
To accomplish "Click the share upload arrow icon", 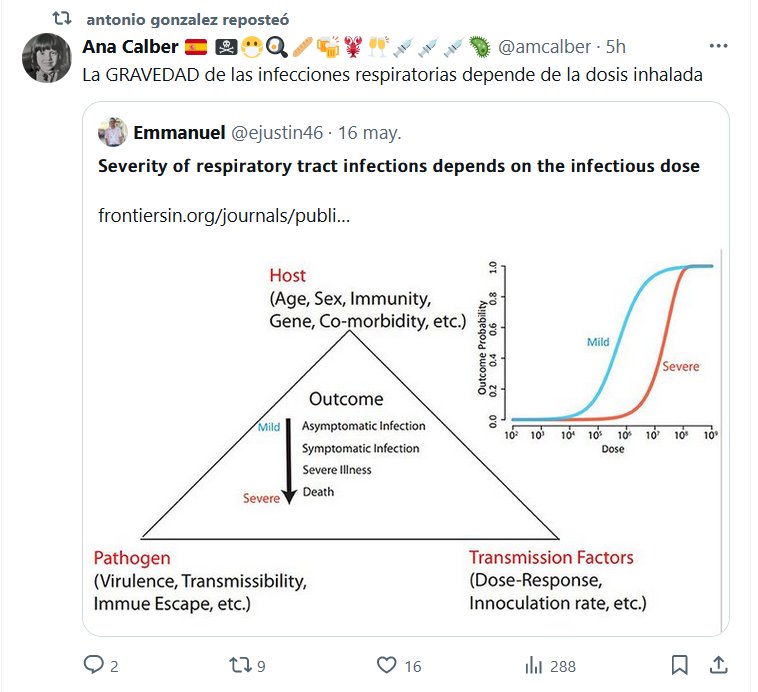I will tap(718, 665).
